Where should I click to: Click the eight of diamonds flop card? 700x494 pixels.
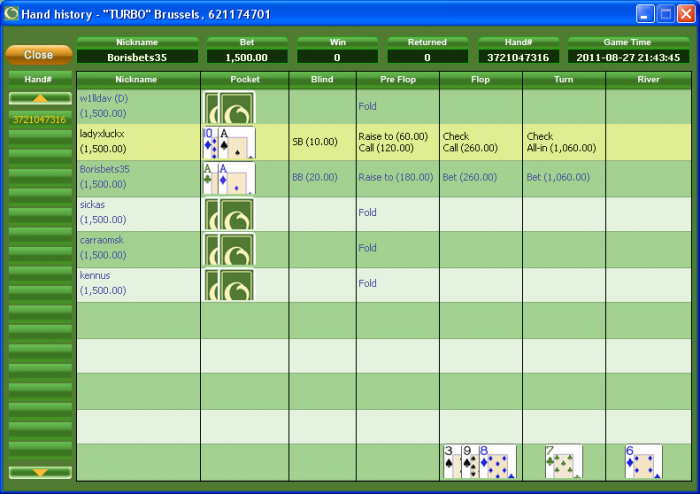coord(498,461)
